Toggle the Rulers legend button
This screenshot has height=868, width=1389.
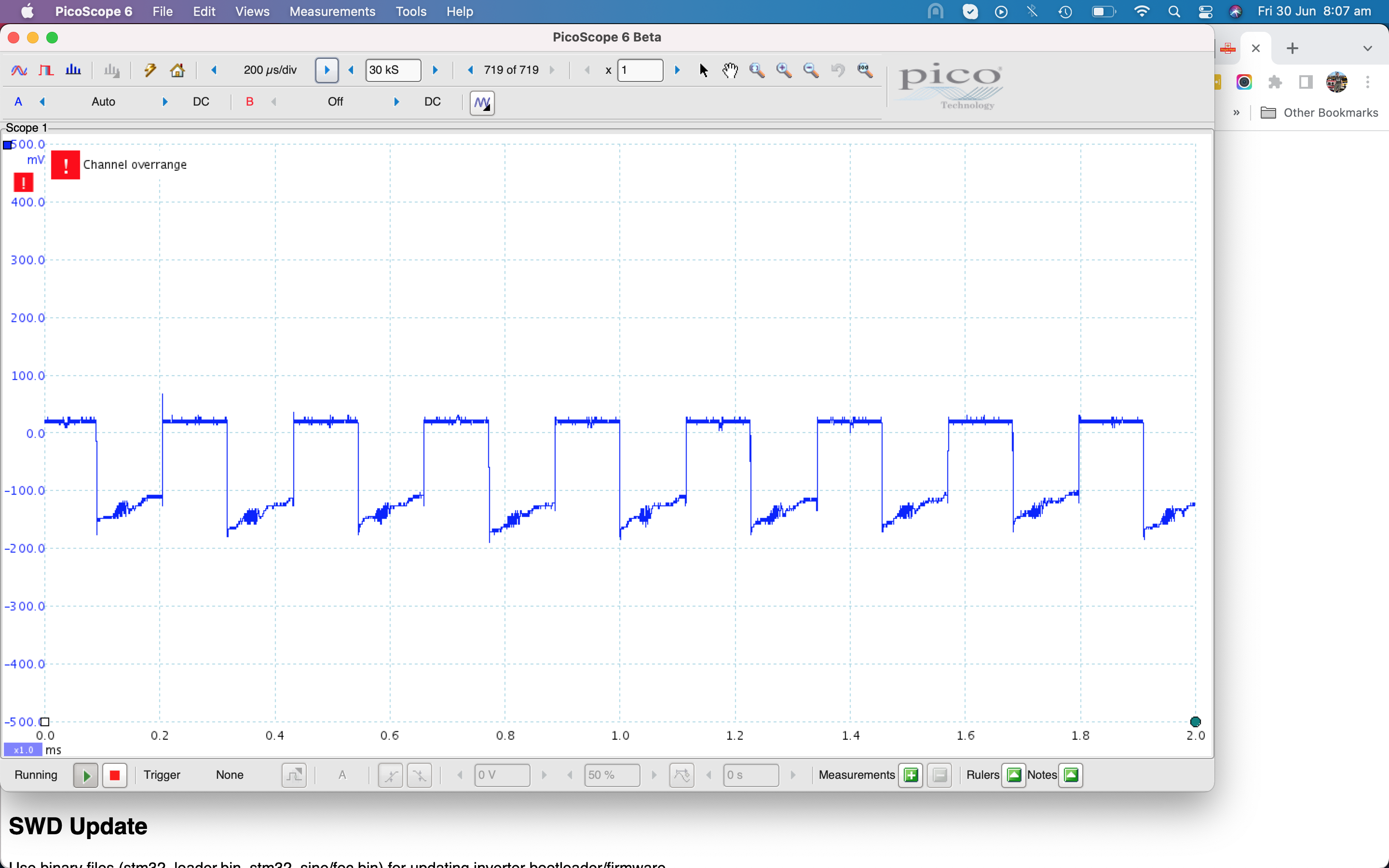[x=1014, y=775]
